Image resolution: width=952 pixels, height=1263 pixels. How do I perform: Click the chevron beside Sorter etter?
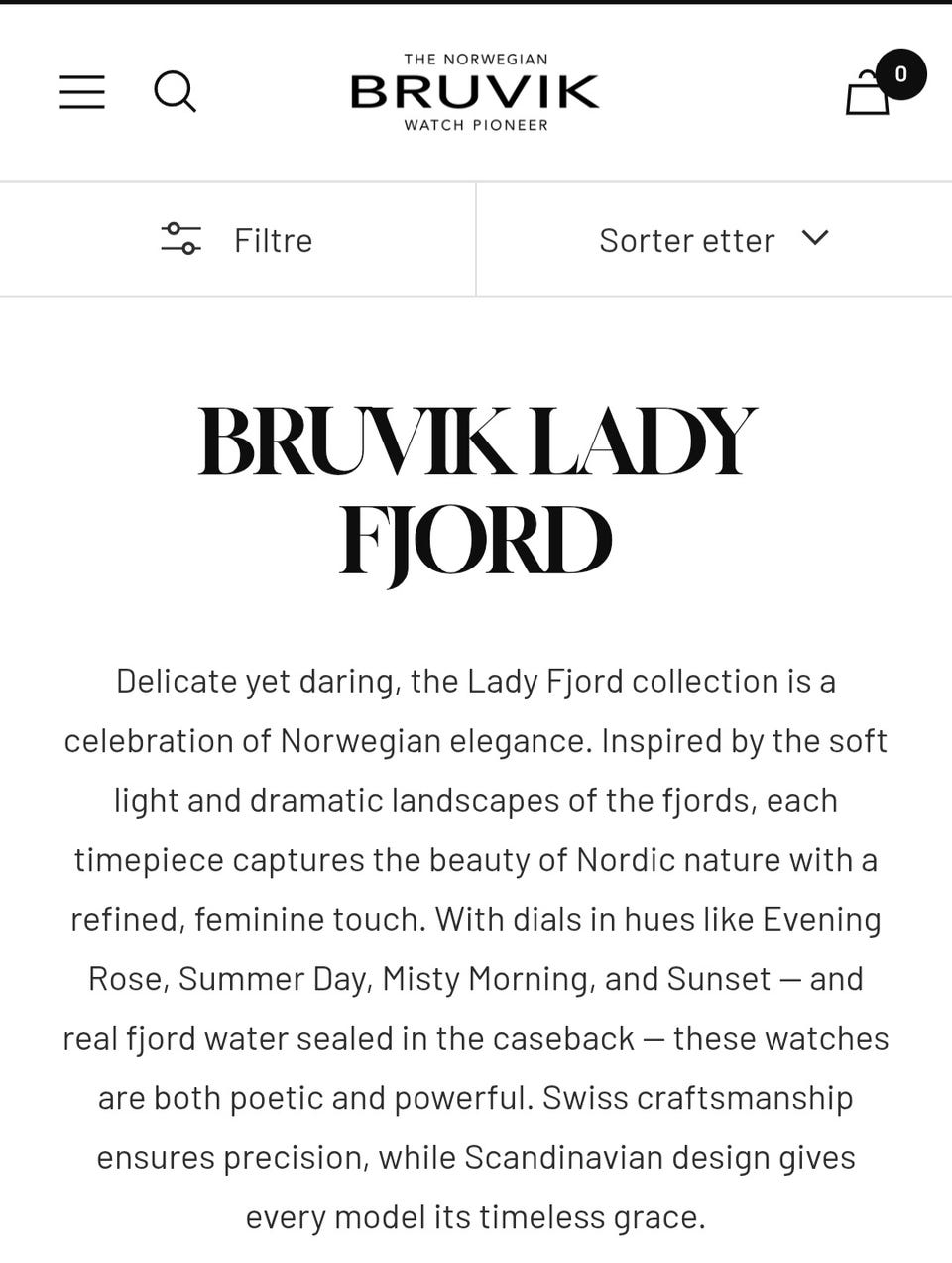point(815,238)
